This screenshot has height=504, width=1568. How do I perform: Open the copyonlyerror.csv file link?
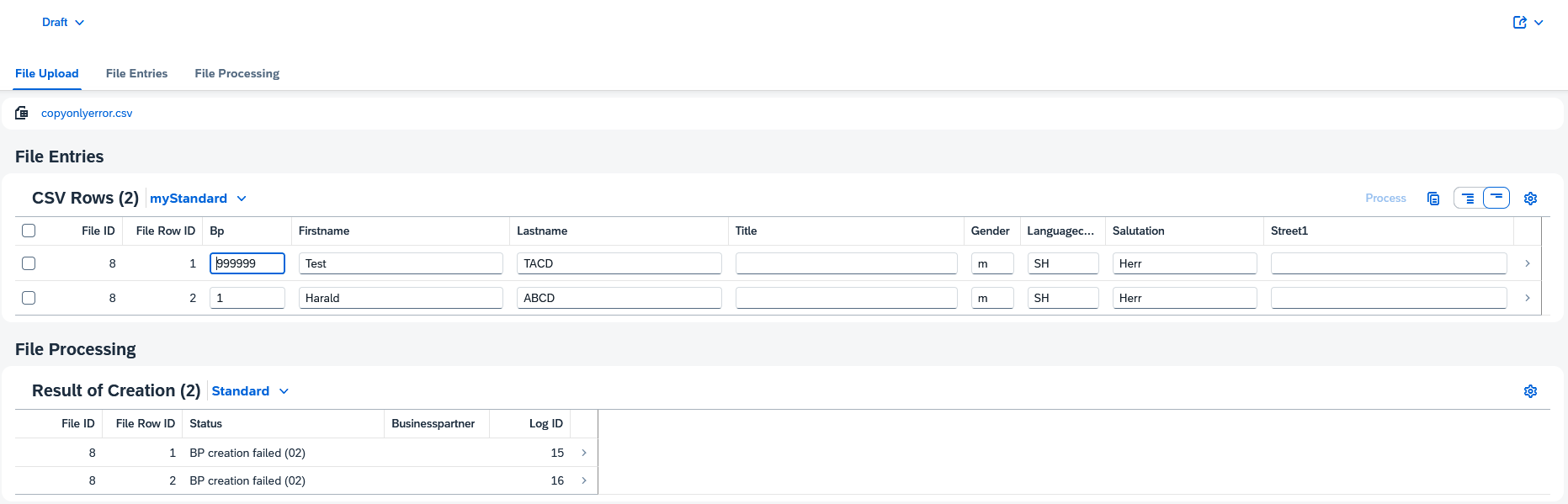(x=87, y=113)
